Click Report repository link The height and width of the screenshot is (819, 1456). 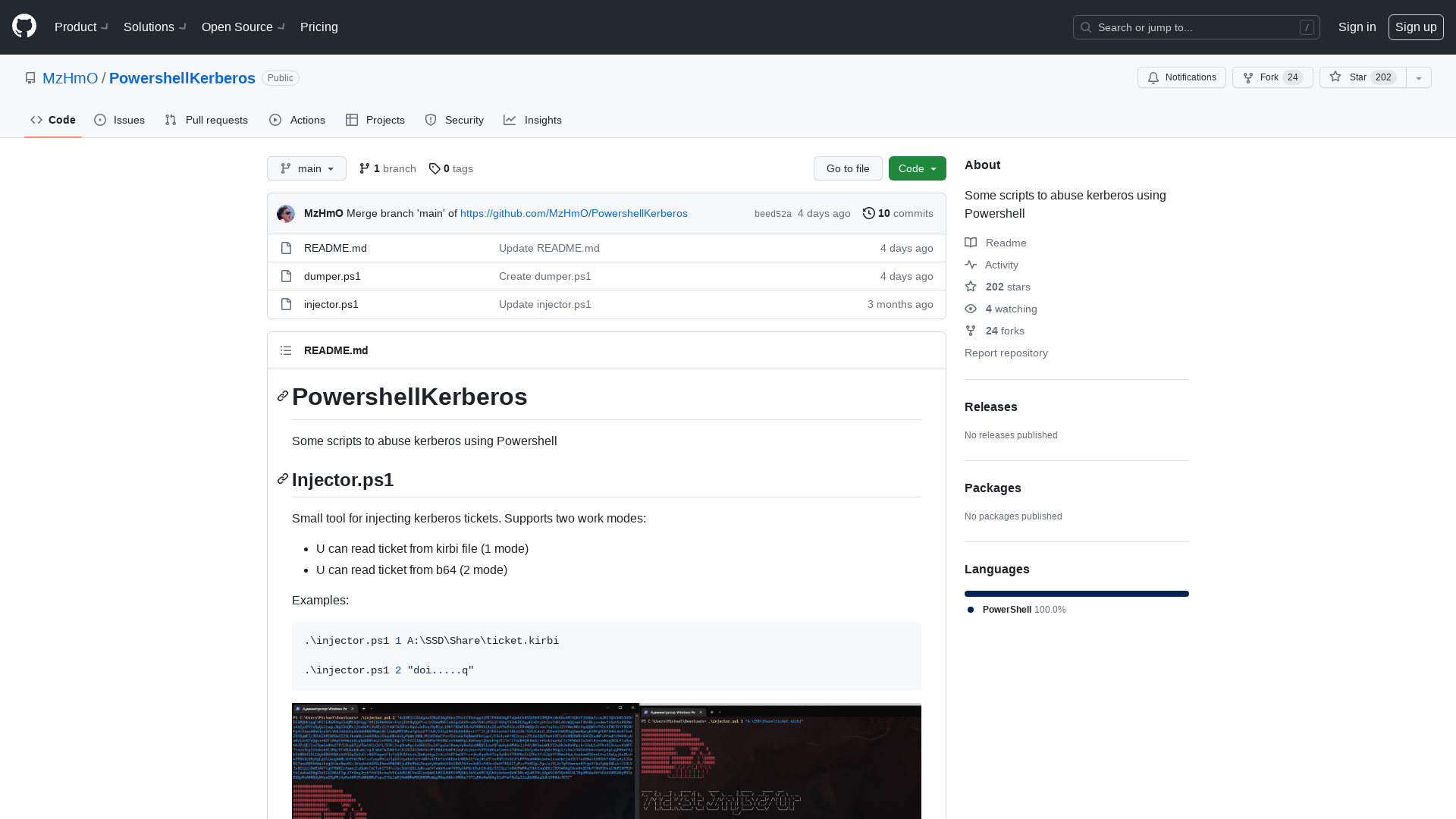tap(1006, 353)
